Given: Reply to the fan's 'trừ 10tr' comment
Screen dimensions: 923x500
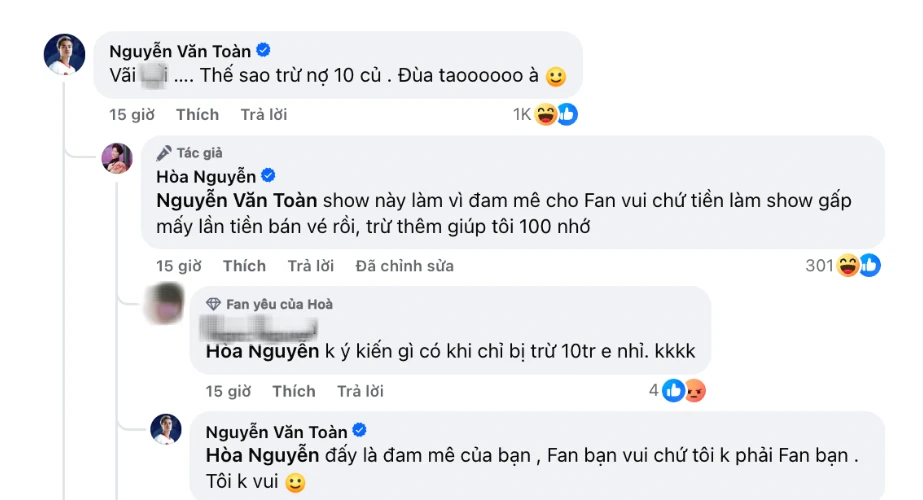Looking at the screenshot, I should click(x=360, y=391).
